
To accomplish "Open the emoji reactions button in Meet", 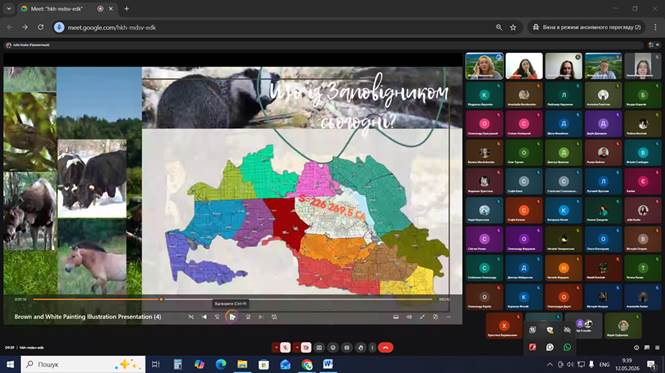I will click(333, 348).
